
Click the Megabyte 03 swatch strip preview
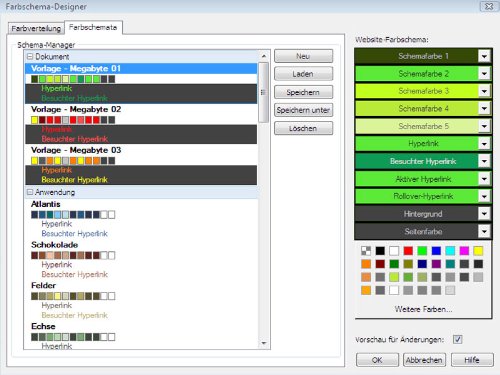pyautogui.click(x=73, y=161)
